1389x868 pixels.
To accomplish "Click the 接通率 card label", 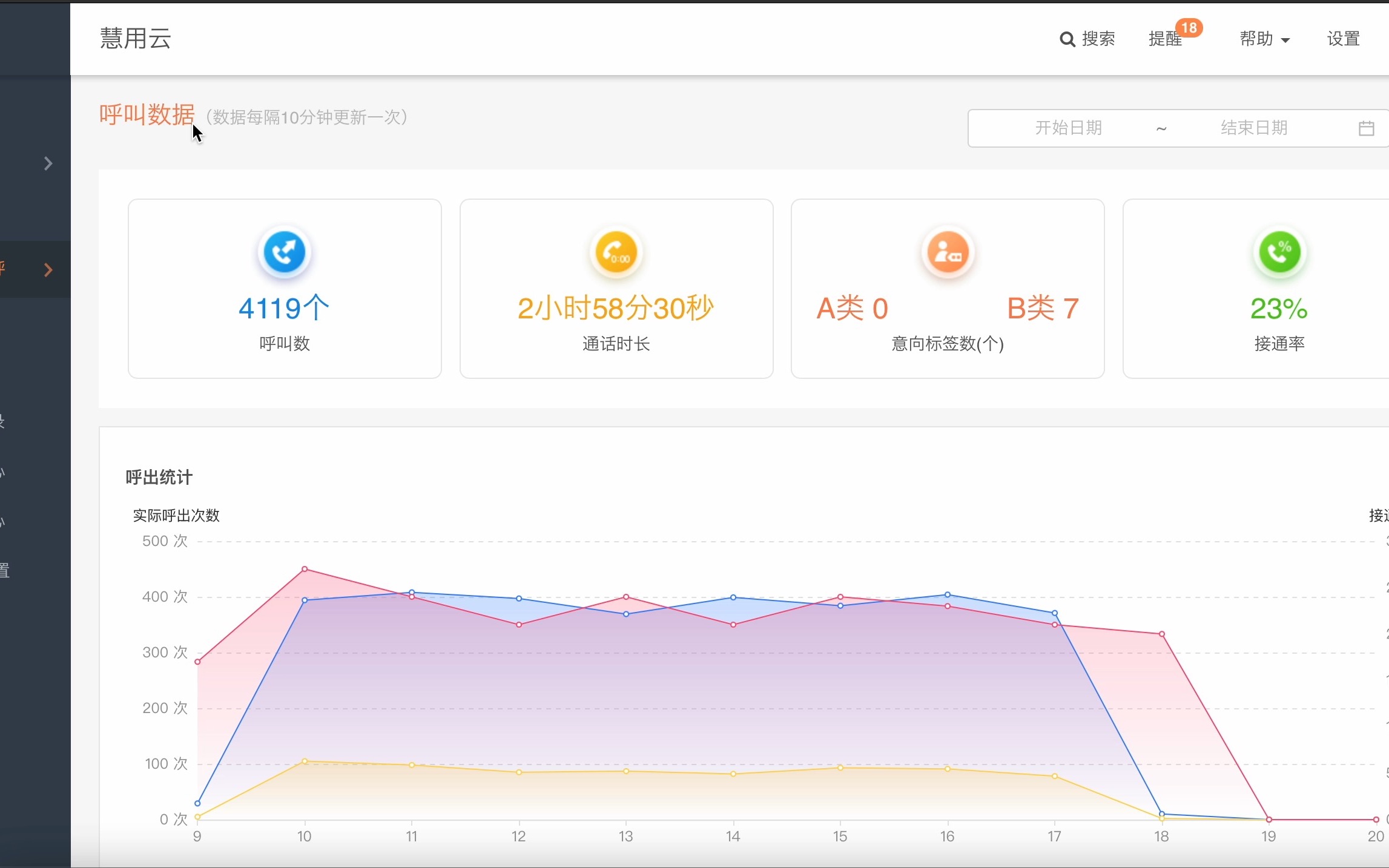I will point(1279,344).
